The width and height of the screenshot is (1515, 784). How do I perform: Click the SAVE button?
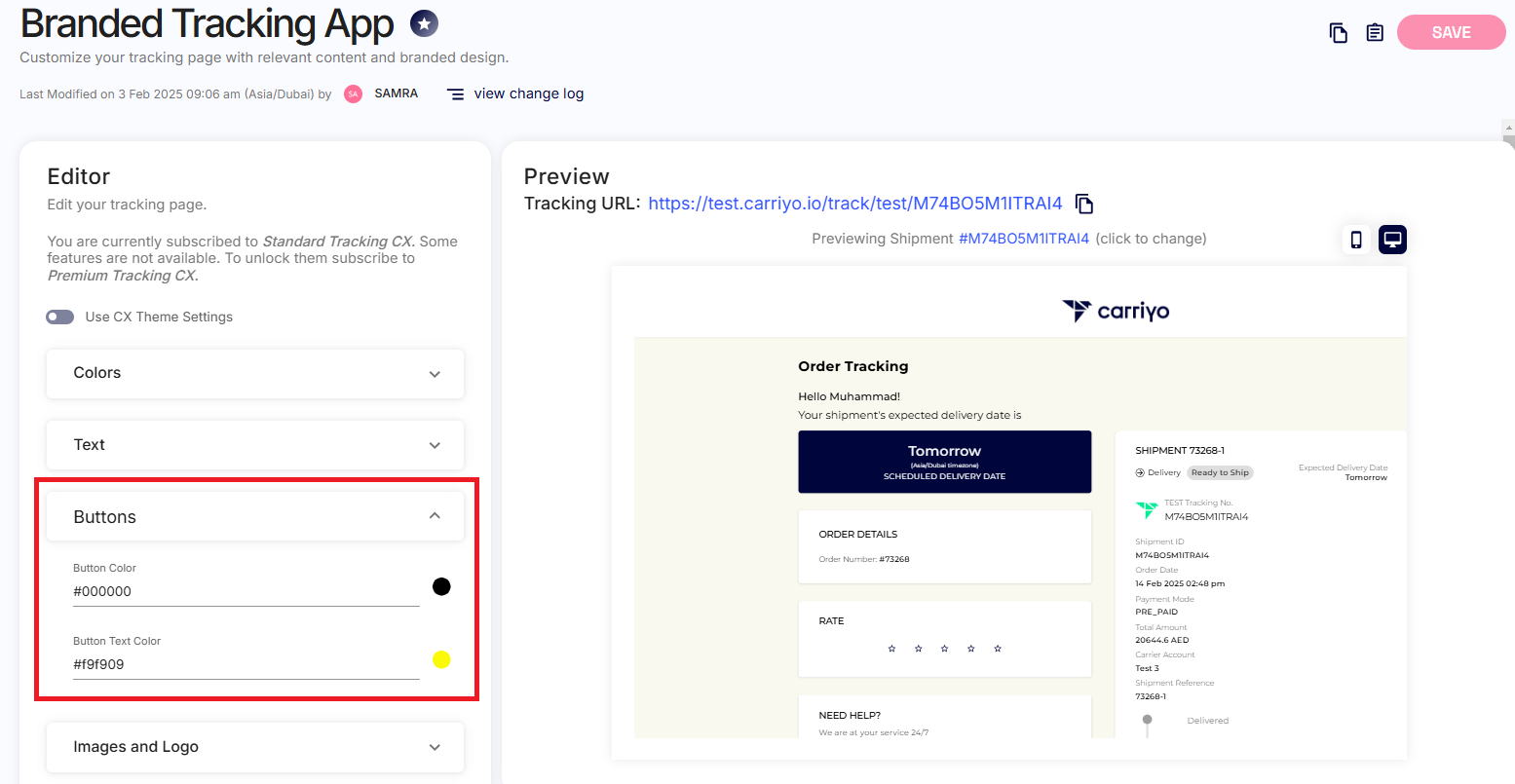tap(1451, 32)
